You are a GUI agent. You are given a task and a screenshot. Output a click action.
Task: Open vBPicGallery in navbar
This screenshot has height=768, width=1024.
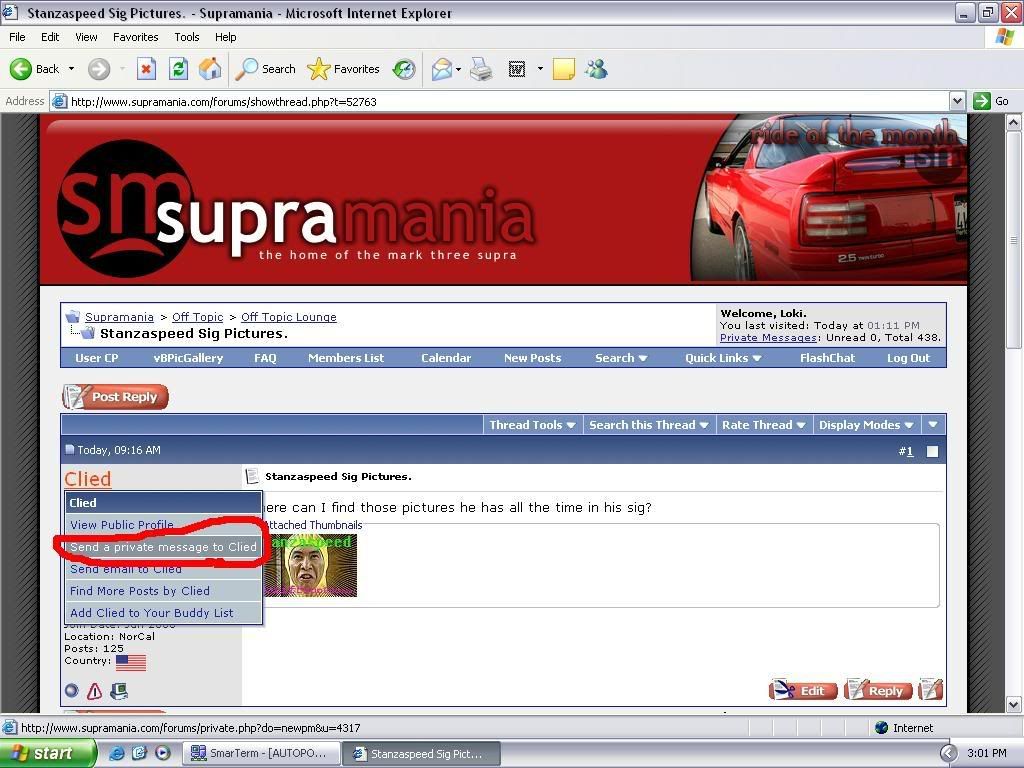click(x=188, y=358)
